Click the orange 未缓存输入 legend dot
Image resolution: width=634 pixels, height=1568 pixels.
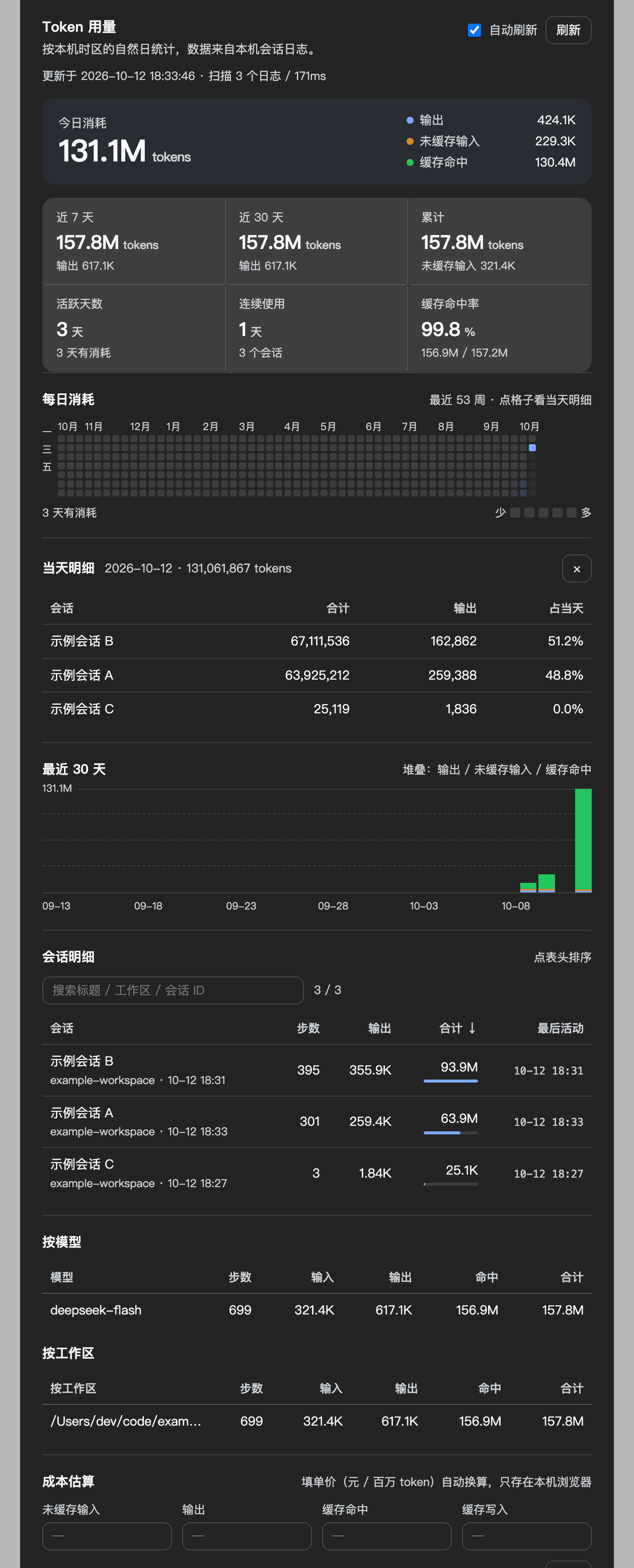tap(410, 141)
